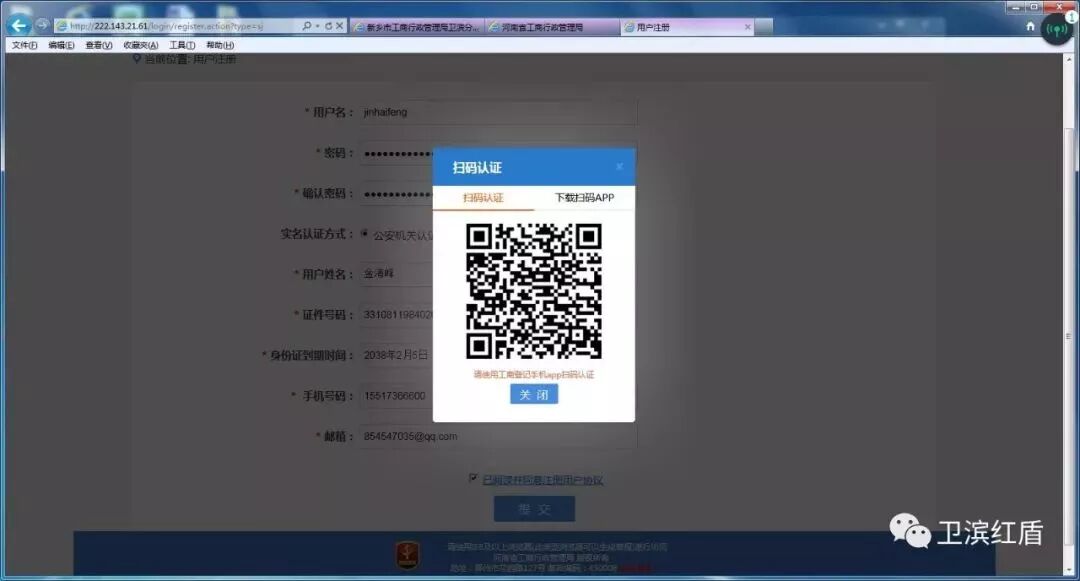Open the 注册用户协议 link
The height and width of the screenshot is (581, 1080).
(x=543, y=480)
